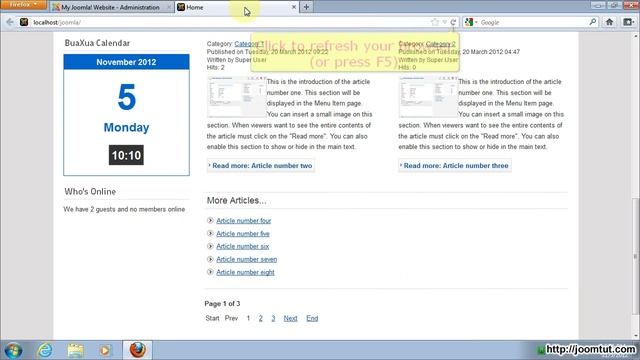Click the More Articles... heading
640x360 pixels.
[x=236, y=200]
